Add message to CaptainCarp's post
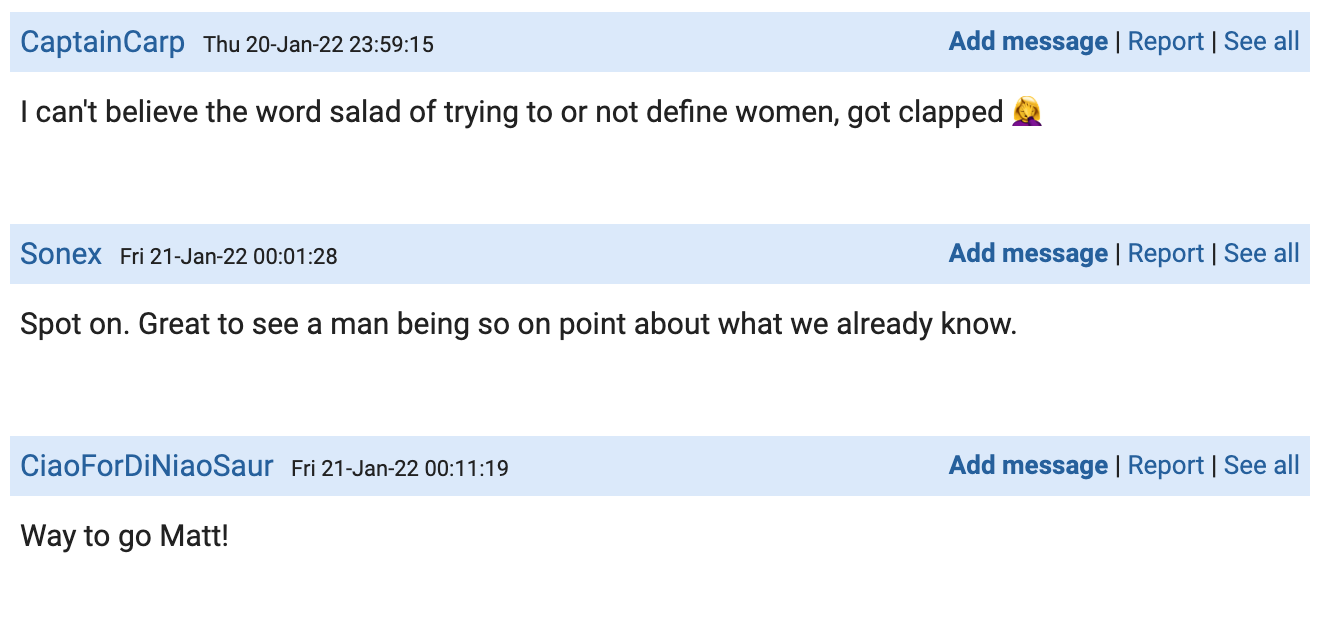The width and height of the screenshot is (1318, 632). click(x=1028, y=41)
